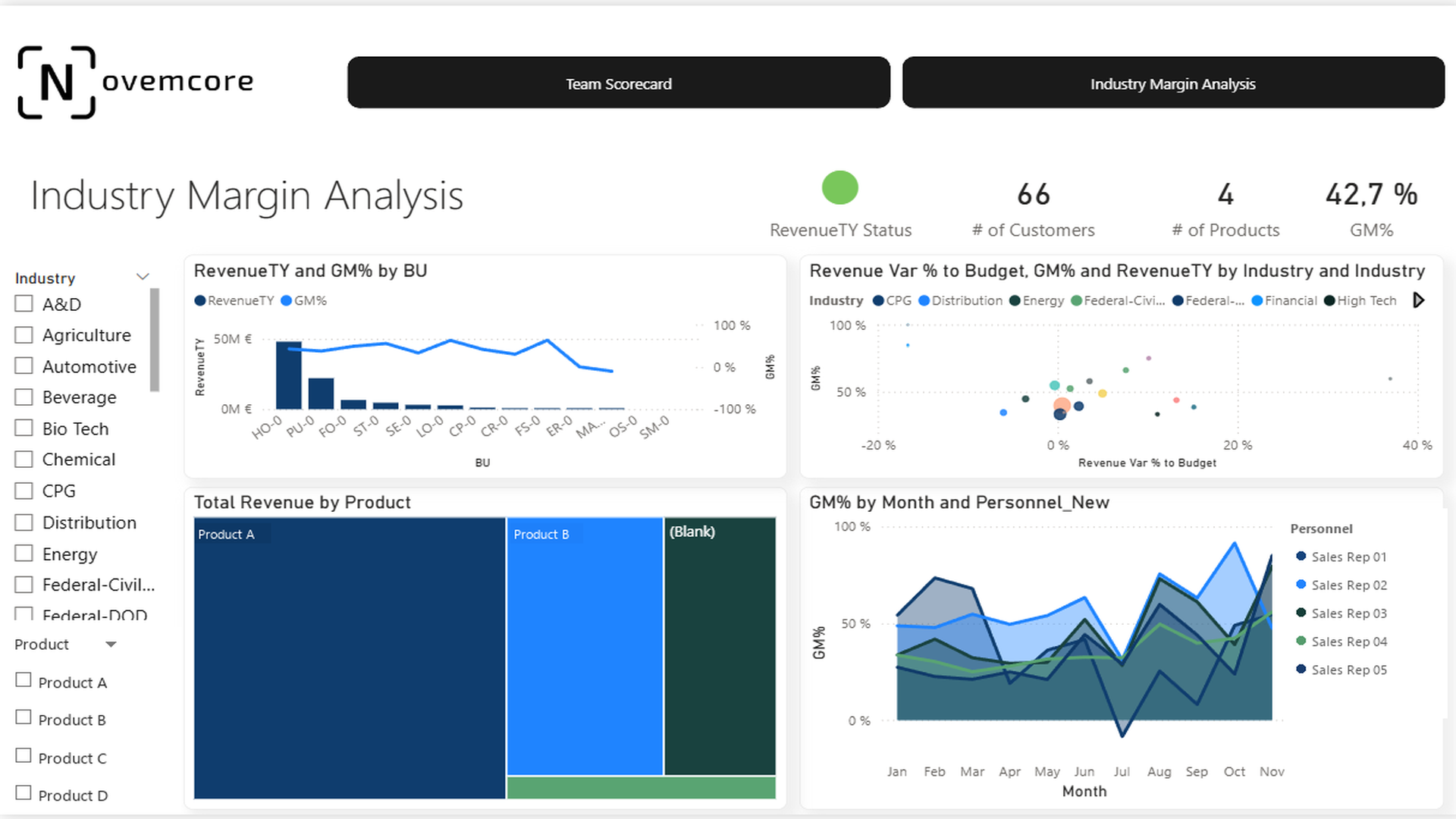
Task: Click the PU-0 revenue bar
Action: [321, 394]
